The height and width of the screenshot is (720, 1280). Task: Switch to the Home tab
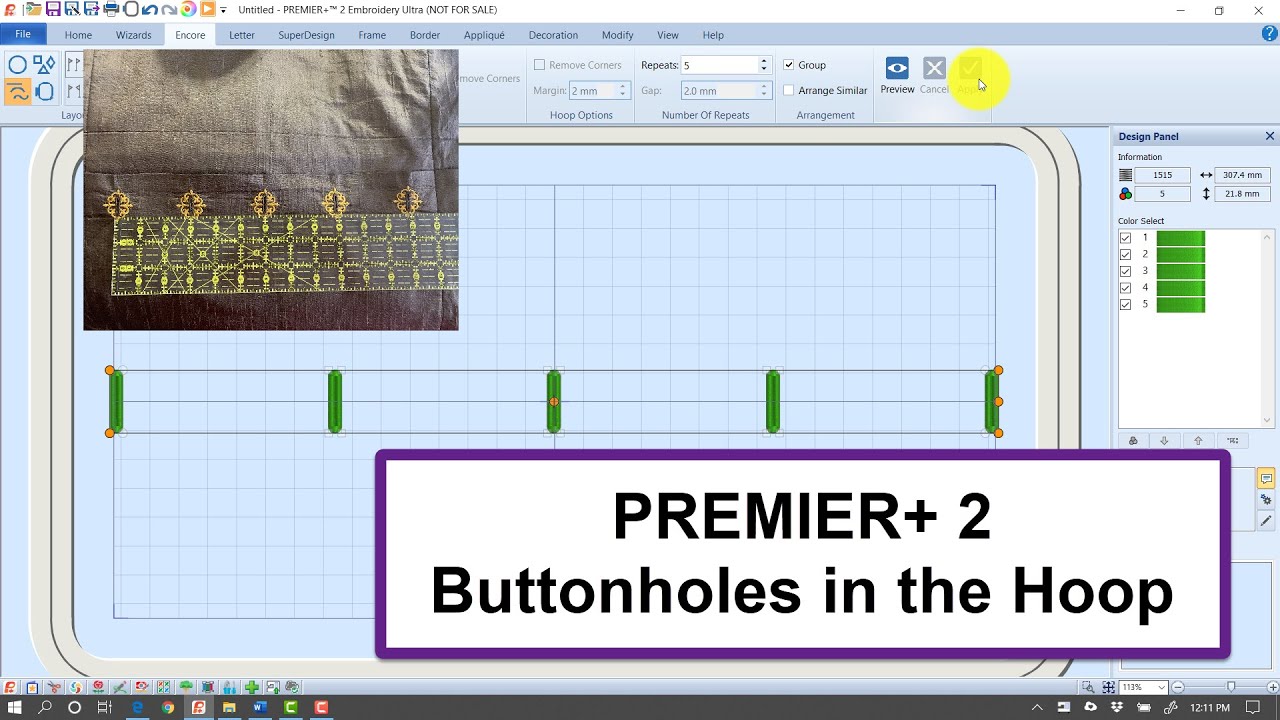pos(78,35)
